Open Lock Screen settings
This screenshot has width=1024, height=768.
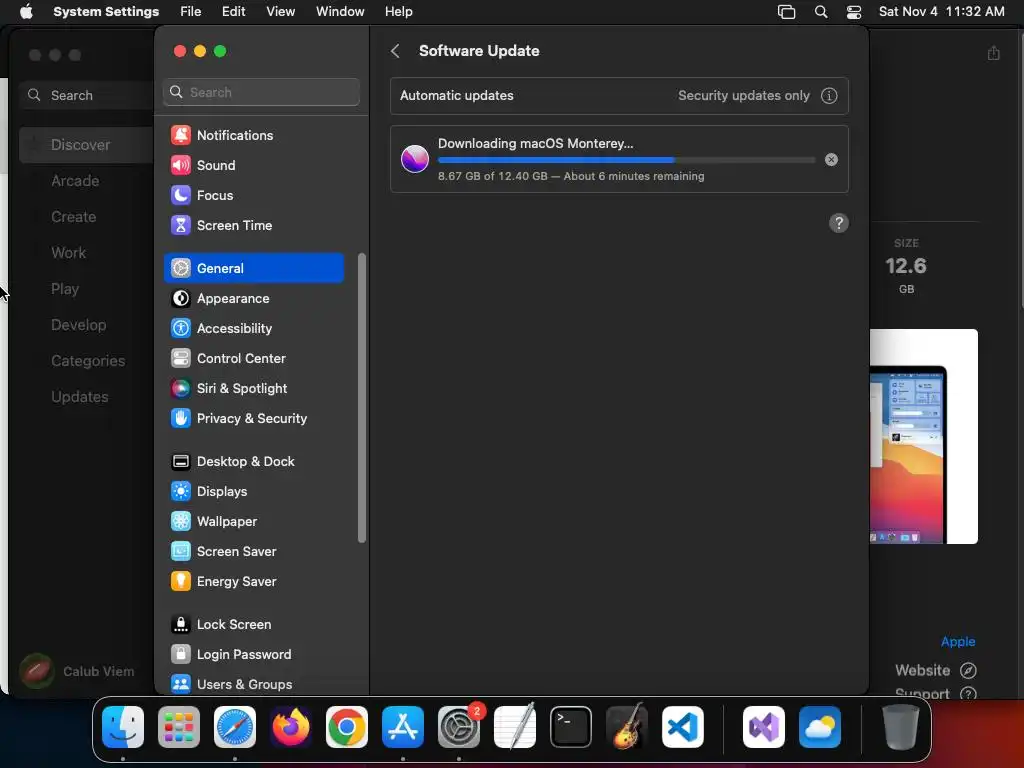(x=253, y=625)
